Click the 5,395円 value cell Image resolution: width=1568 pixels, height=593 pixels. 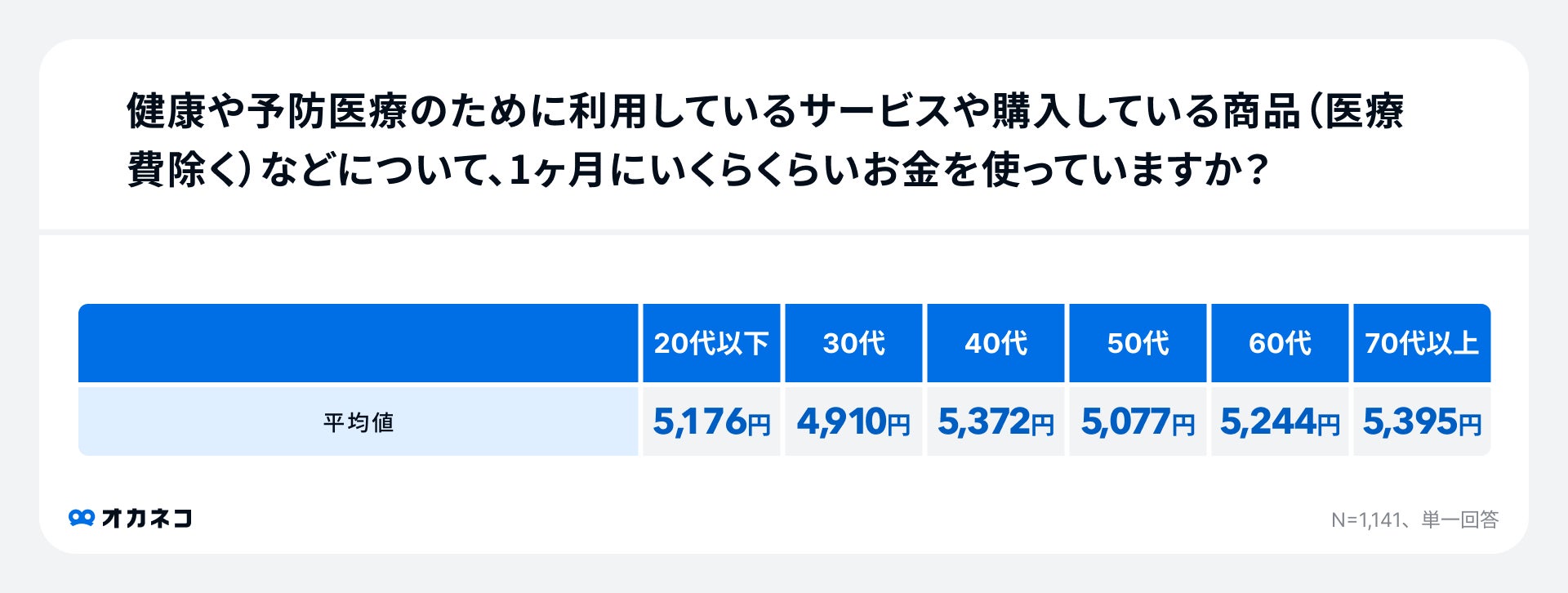1422,421
